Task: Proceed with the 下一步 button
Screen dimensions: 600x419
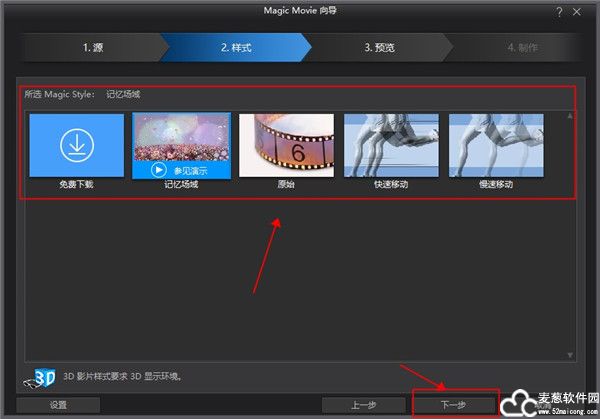Action: [x=453, y=406]
